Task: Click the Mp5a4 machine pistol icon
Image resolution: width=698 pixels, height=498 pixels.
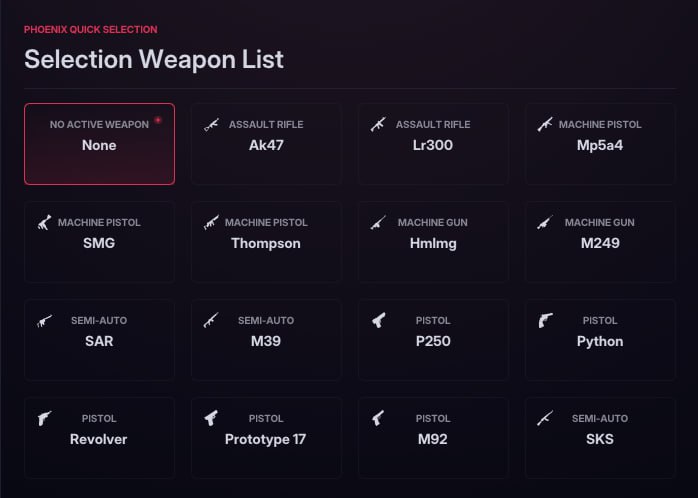Action: coord(545,125)
